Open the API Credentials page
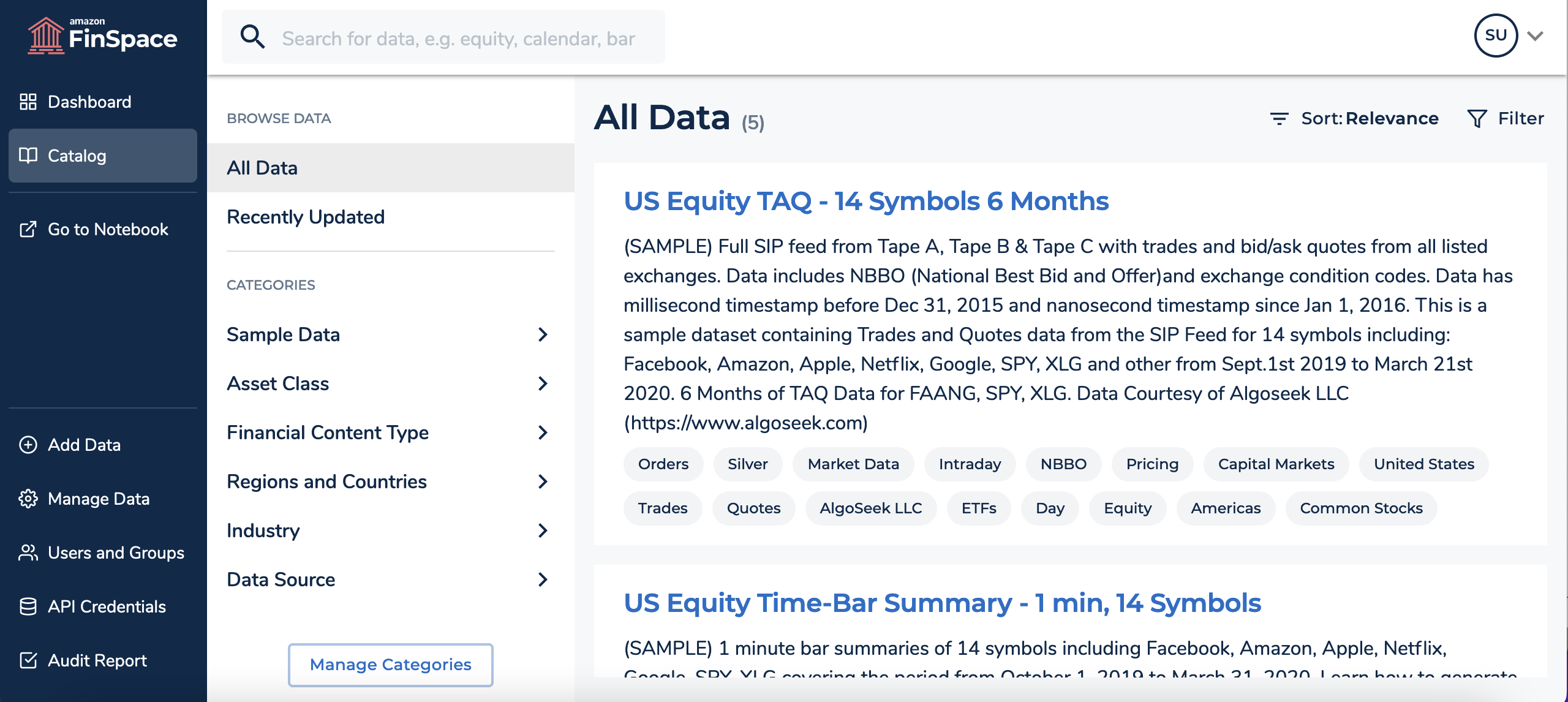This screenshot has height=702, width=1568. pos(103,606)
